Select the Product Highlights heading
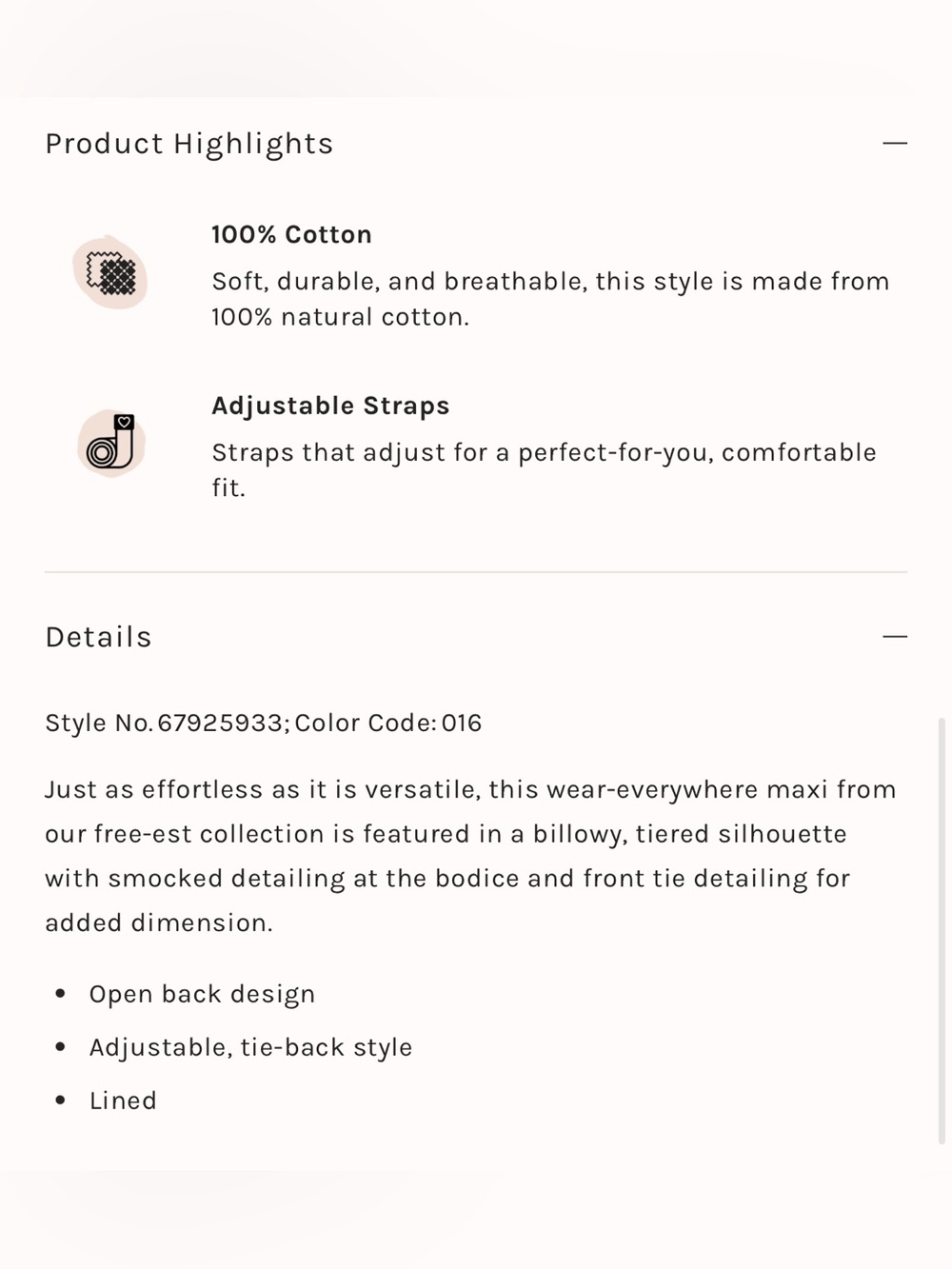The height and width of the screenshot is (1269, 952). tap(189, 144)
